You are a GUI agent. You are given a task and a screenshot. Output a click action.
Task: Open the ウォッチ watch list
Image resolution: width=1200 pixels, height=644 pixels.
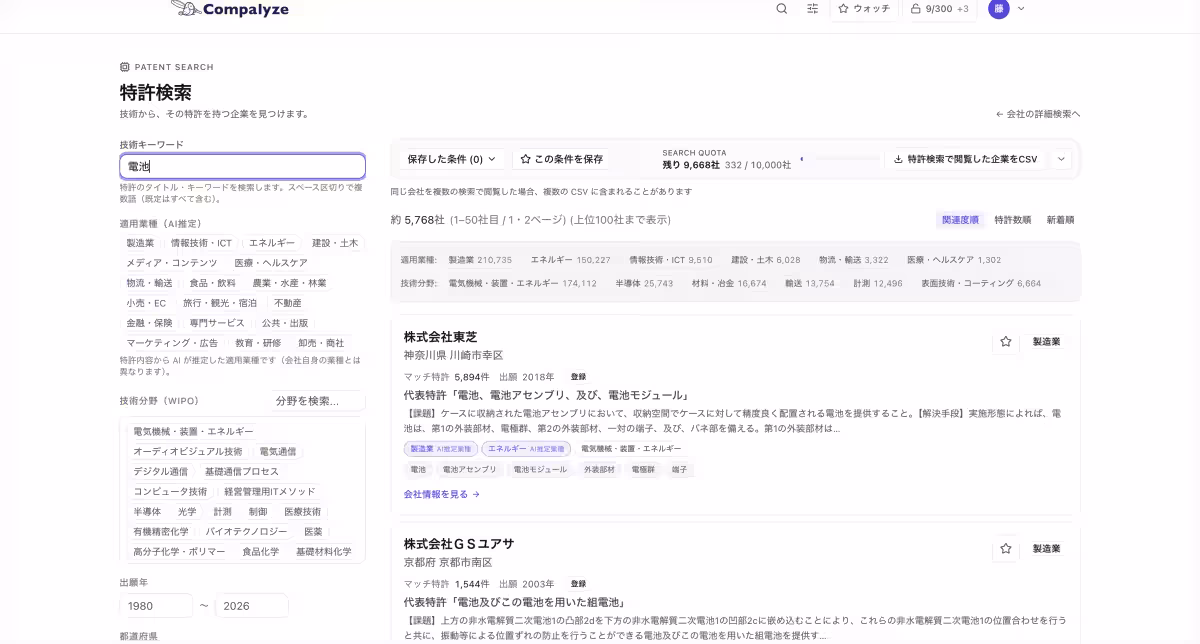[864, 8]
